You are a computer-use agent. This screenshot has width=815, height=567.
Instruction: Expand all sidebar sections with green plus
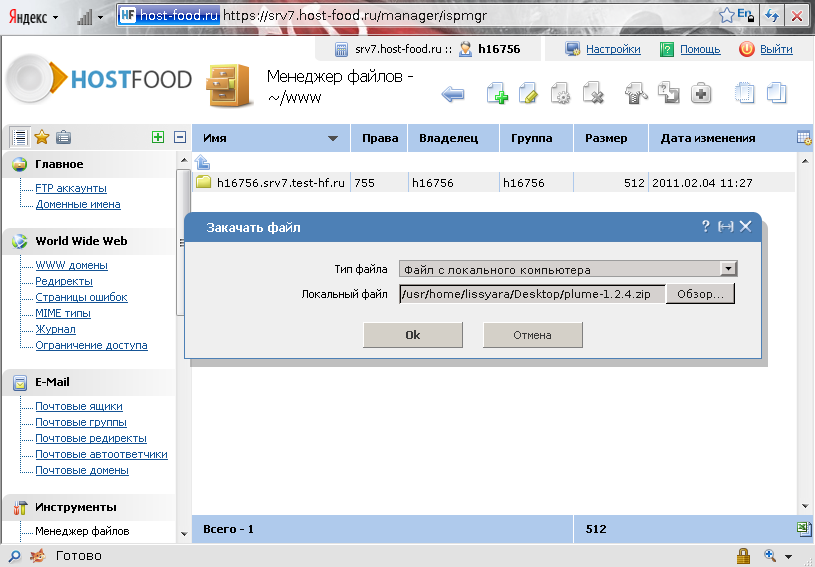pyautogui.click(x=157, y=138)
